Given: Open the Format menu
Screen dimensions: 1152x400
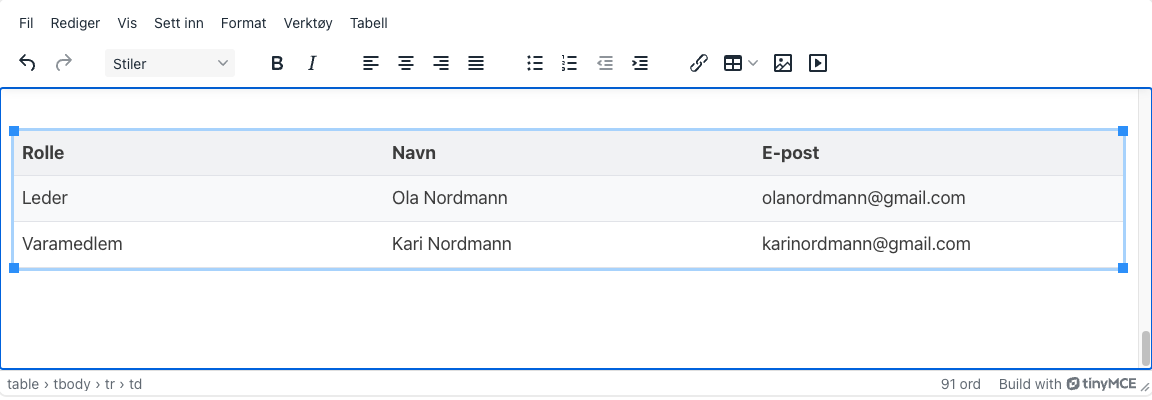Looking at the screenshot, I should [x=244, y=23].
